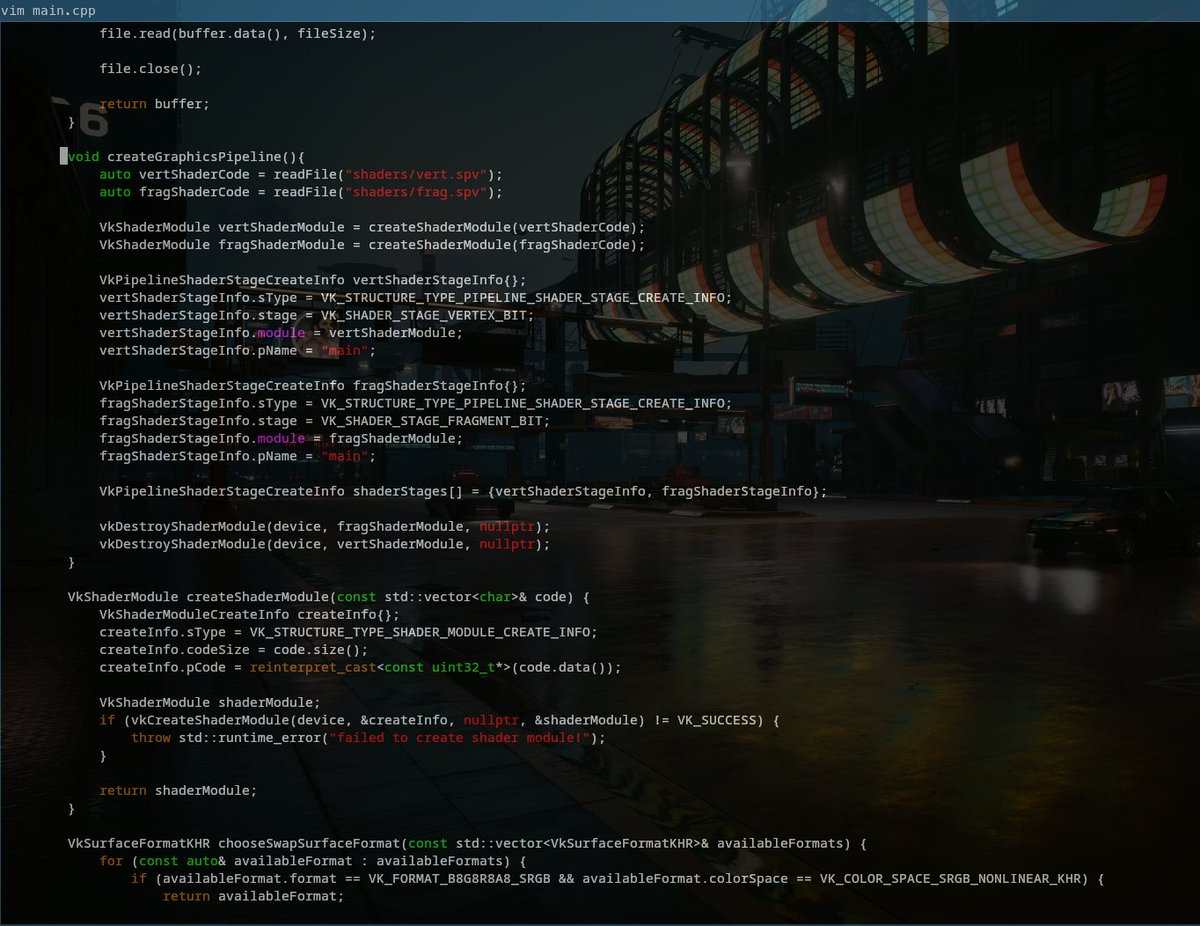
Task: Click the 'VK_STRUCTURE_TYPE_SHADER_MODULE_CREATE_INFO' constant
Action: 420,633
